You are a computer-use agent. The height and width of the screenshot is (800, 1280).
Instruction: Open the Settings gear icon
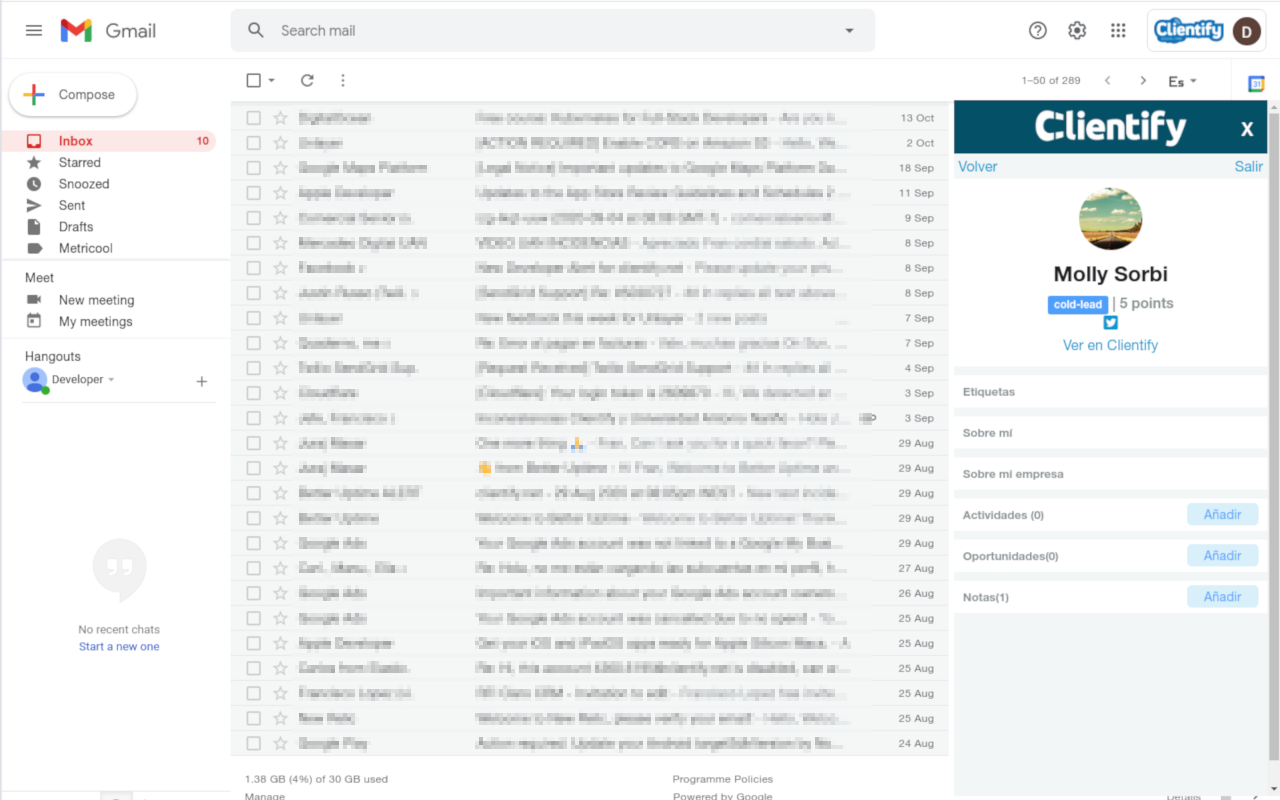tap(1077, 31)
